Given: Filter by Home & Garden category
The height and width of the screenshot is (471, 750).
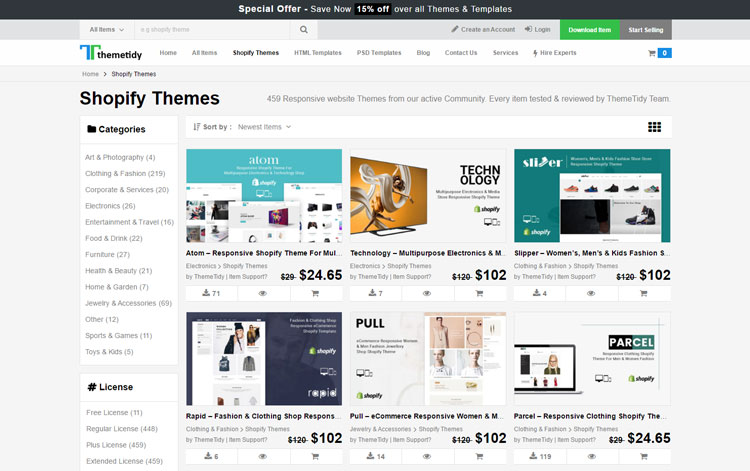Looking at the screenshot, I should (117, 287).
